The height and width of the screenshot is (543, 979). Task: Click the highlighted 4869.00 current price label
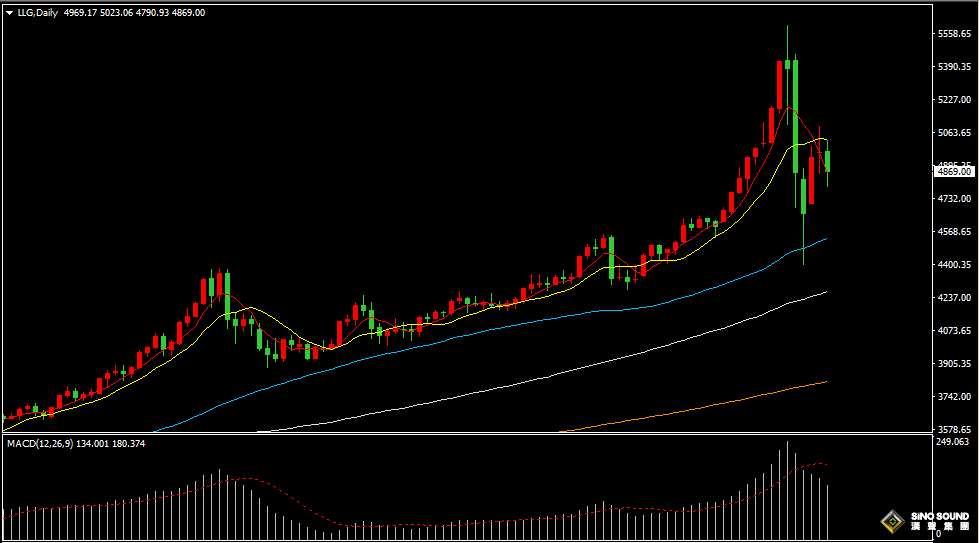[x=954, y=171]
